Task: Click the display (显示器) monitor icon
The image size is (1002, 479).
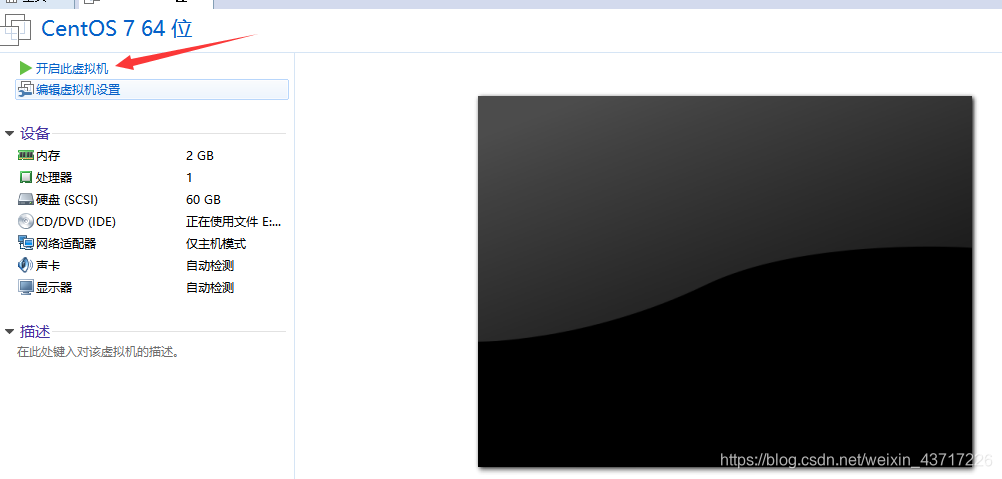Action: point(26,287)
